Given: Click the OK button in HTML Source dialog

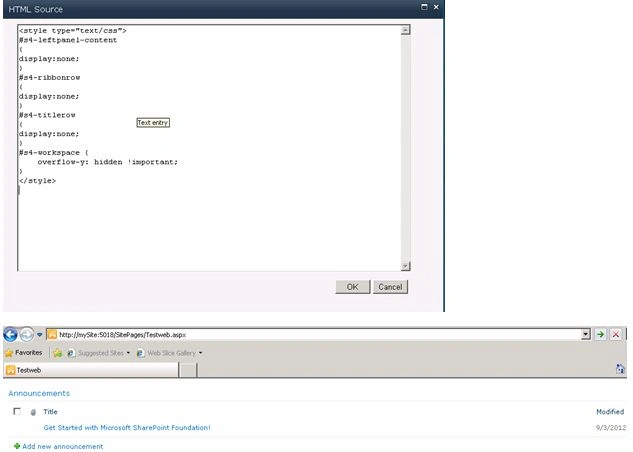Looking at the screenshot, I should [352, 287].
